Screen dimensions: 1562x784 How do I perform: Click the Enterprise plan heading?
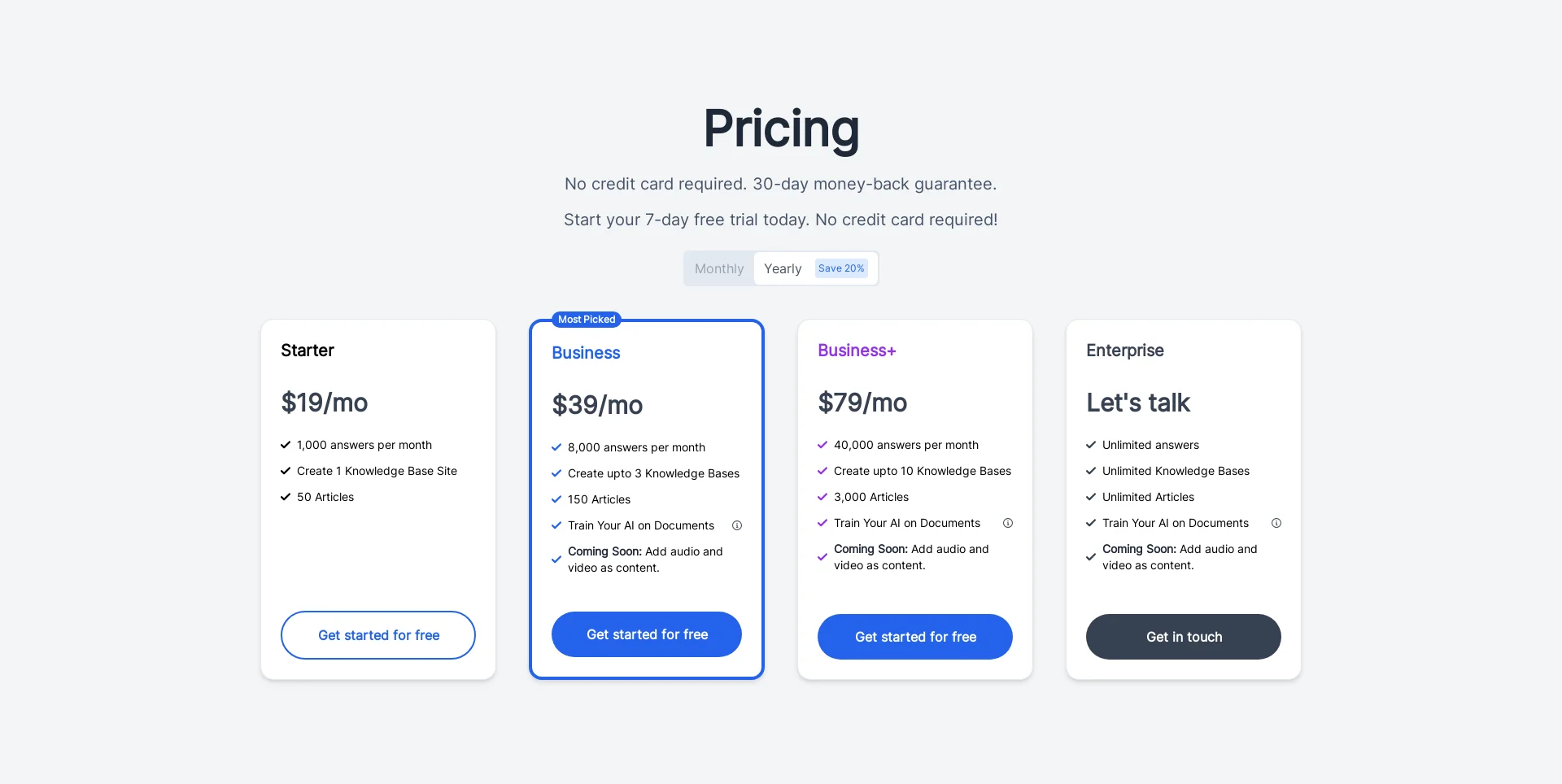pyautogui.click(x=1125, y=351)
